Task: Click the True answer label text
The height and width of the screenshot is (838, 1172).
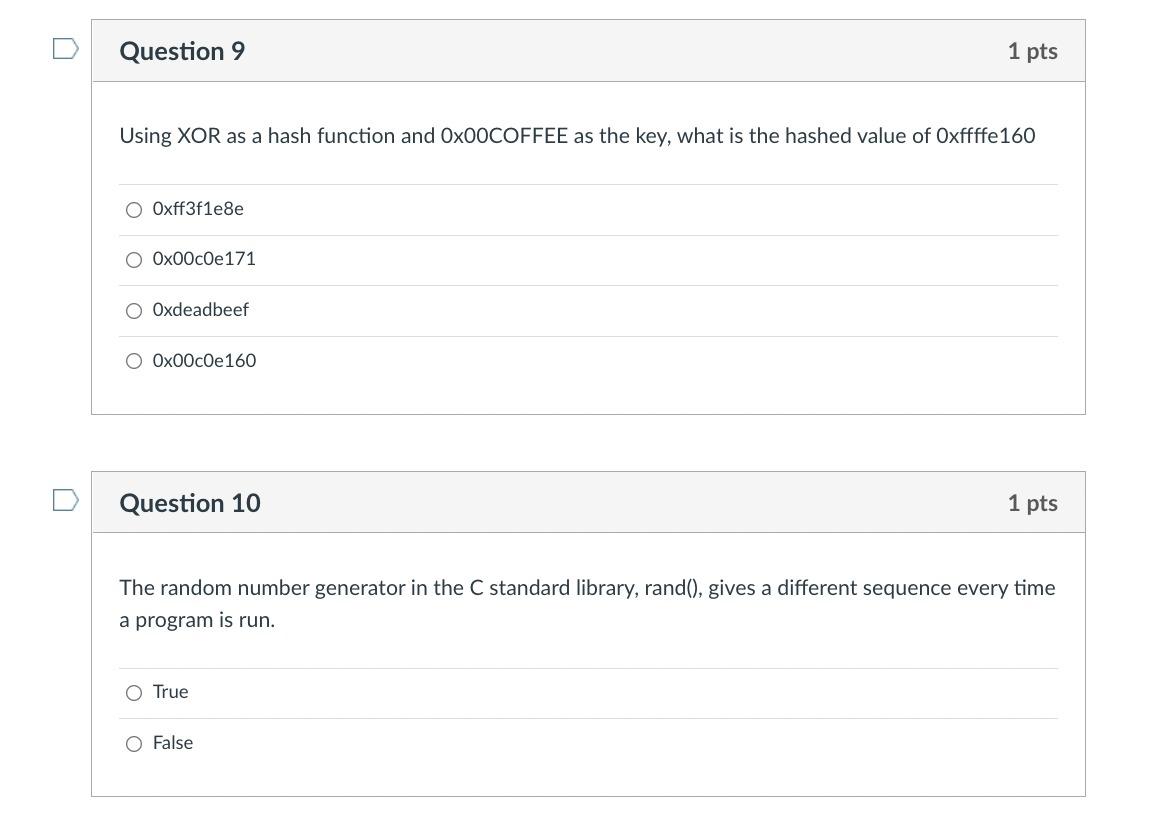Action: tap(170, 691)
